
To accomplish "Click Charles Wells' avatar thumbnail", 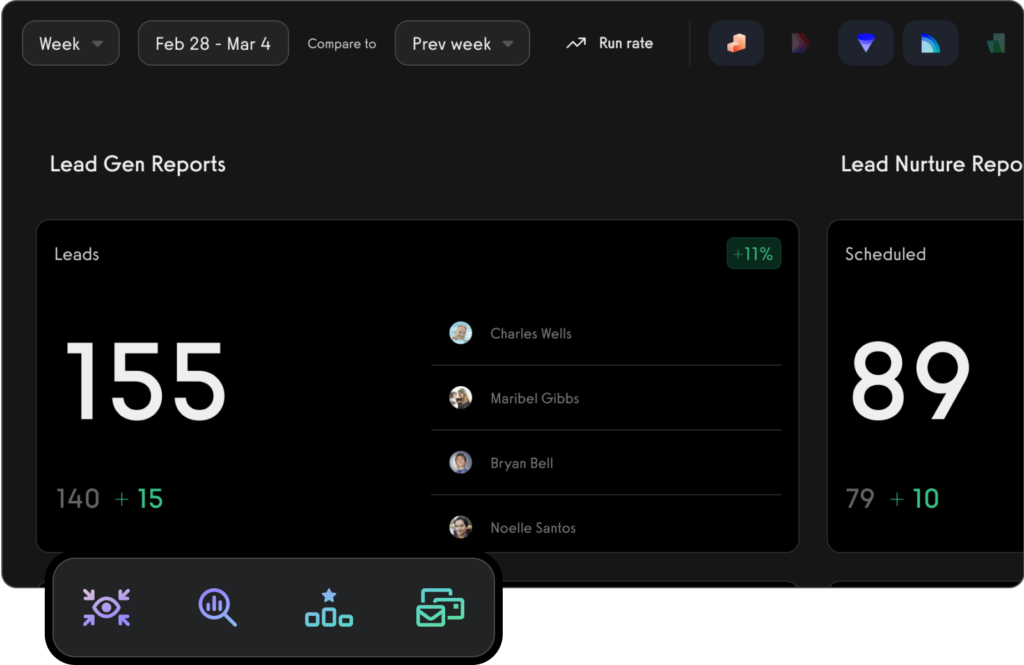I will pyautogui.click(x=461, y=332).
